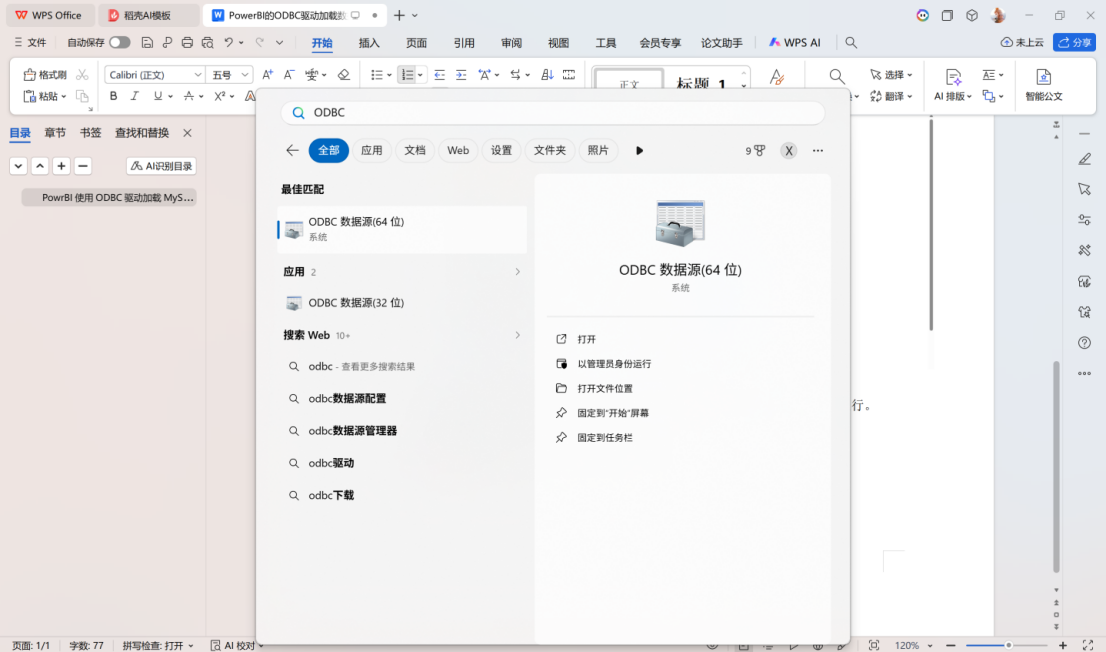Screen dimensions: 1106x652
Task: Open the 翻译 translate dropdown
Action: (892, 96)
